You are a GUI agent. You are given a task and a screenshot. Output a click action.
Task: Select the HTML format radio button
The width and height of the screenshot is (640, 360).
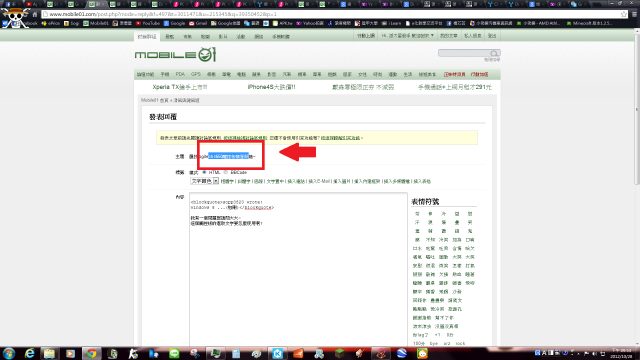tap(204, 172)
